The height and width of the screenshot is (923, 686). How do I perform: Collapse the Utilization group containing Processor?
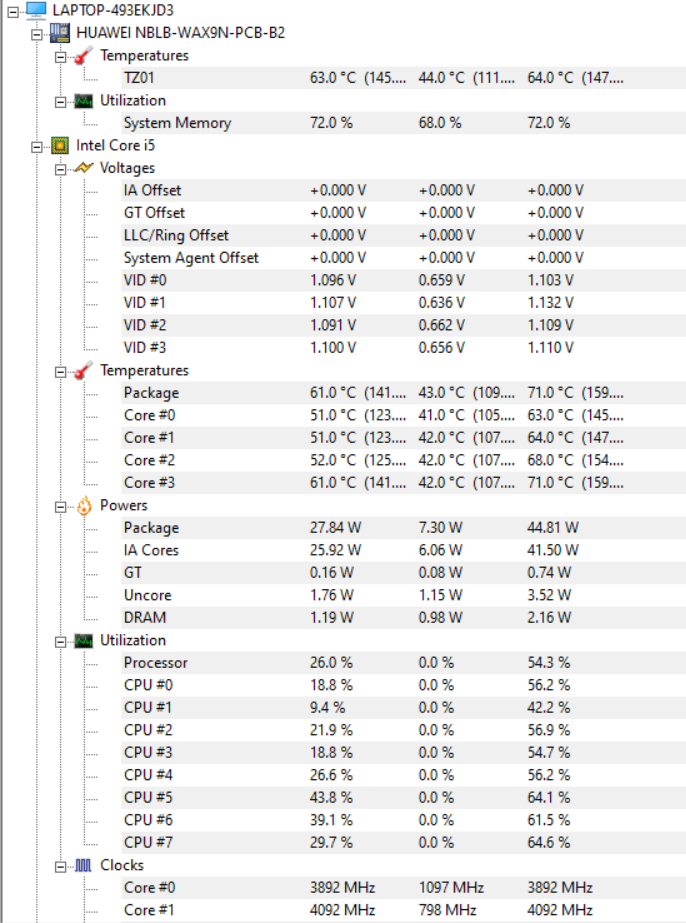pyautogui.click(x=60, y=642)
